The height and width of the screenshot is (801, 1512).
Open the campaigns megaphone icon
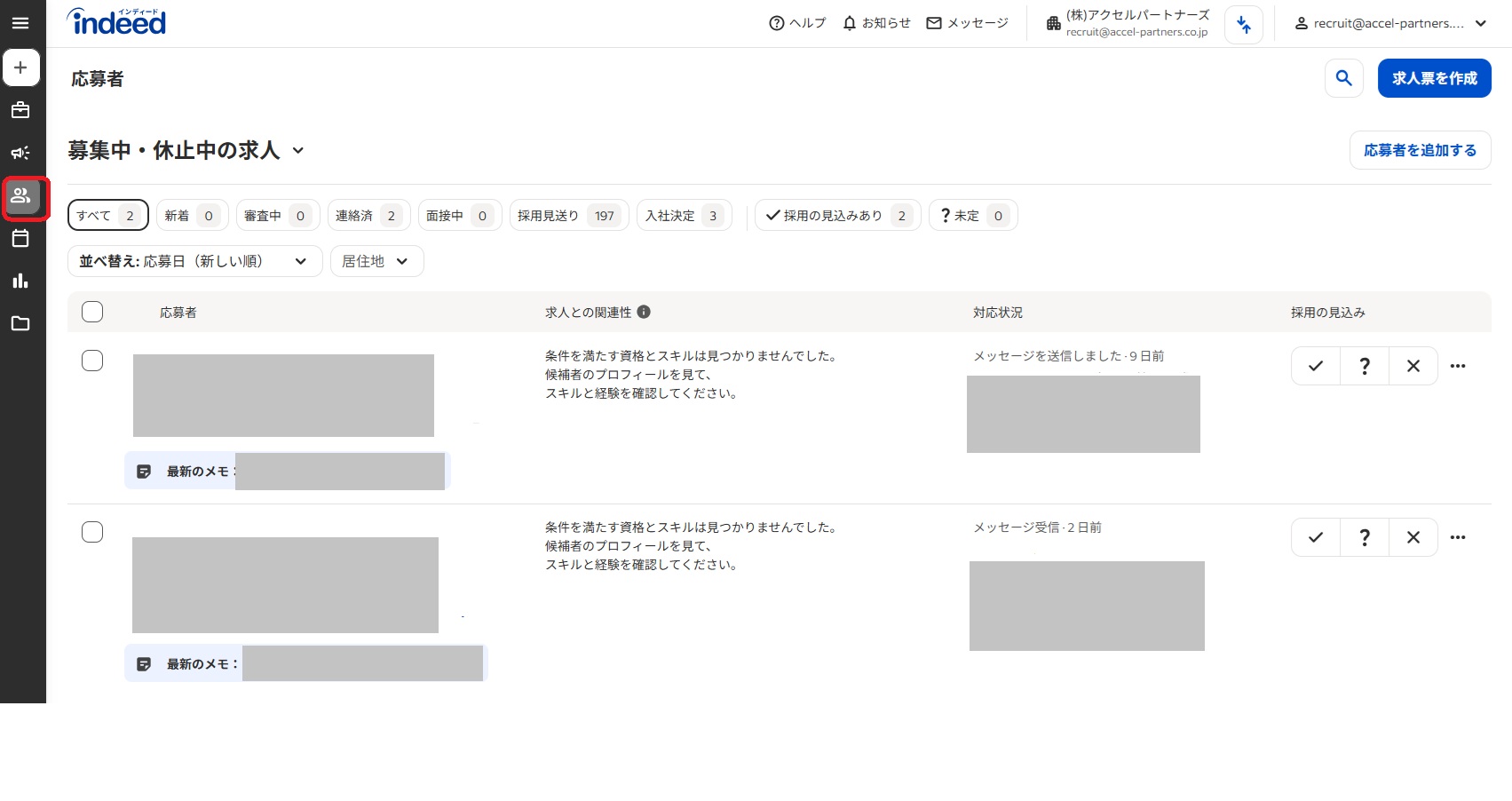pyautogui.click(x=20, y=153)
